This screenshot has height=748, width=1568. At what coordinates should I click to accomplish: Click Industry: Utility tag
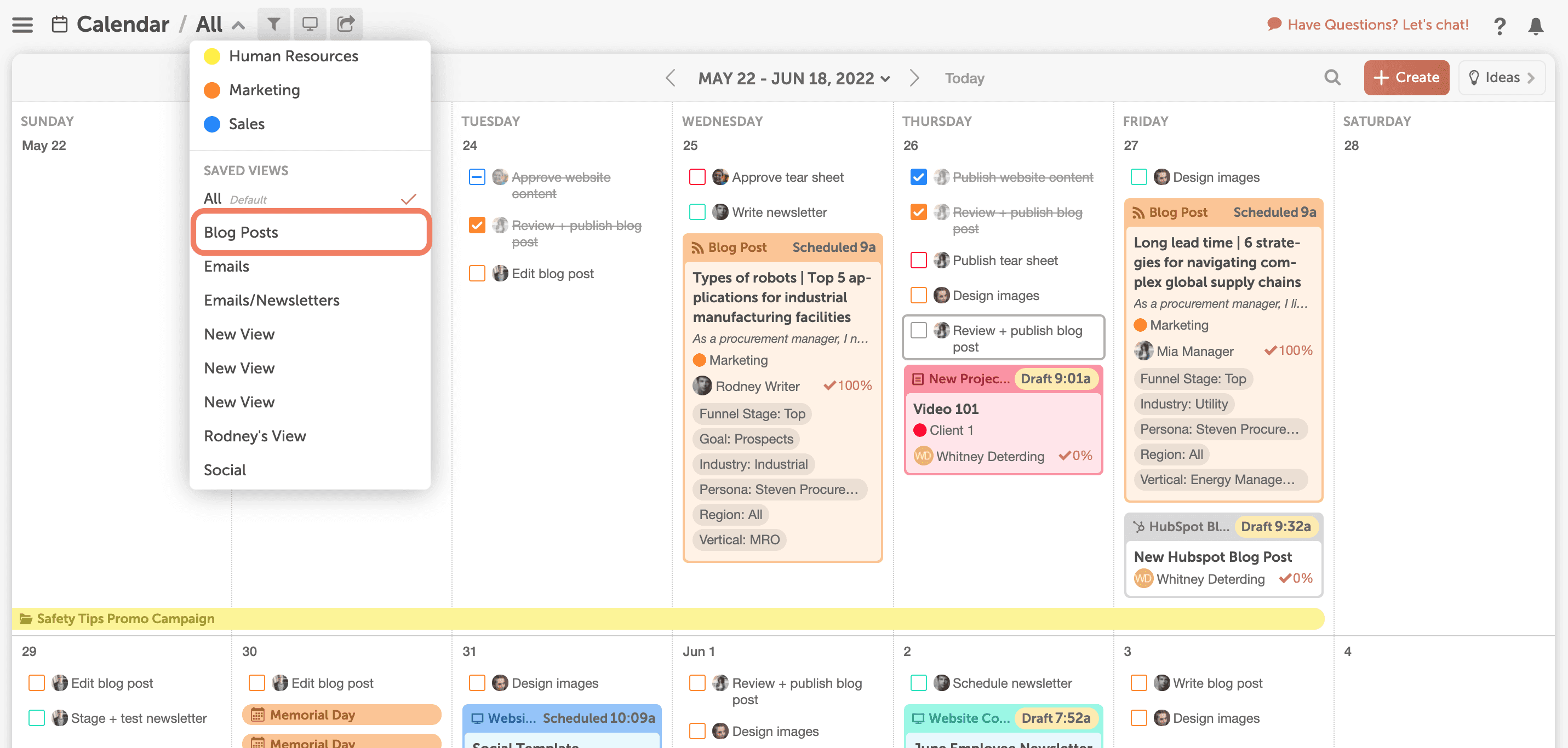(1183, 404)
